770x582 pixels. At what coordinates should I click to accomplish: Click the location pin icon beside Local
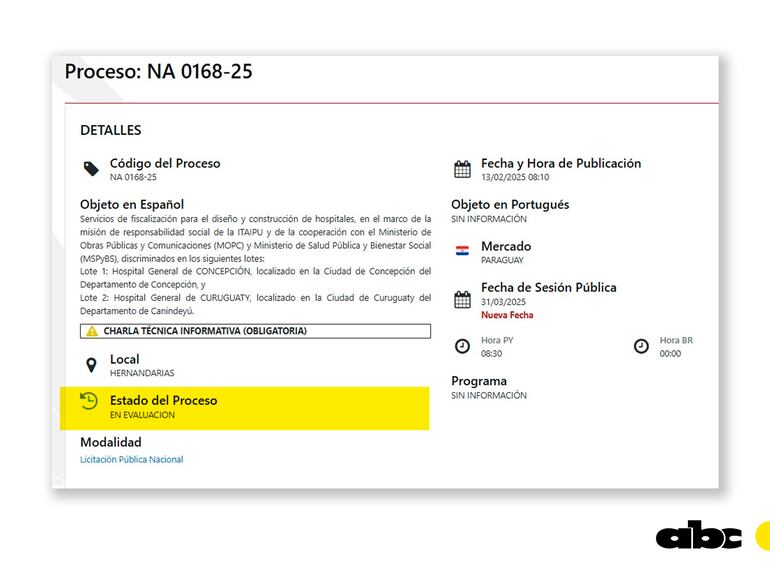[91, 365]
